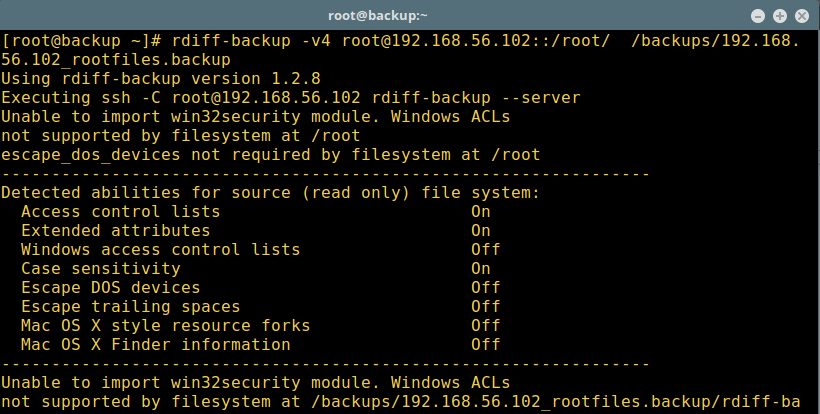Click the 'Executing ssh -C' output line

pos(290,98)
